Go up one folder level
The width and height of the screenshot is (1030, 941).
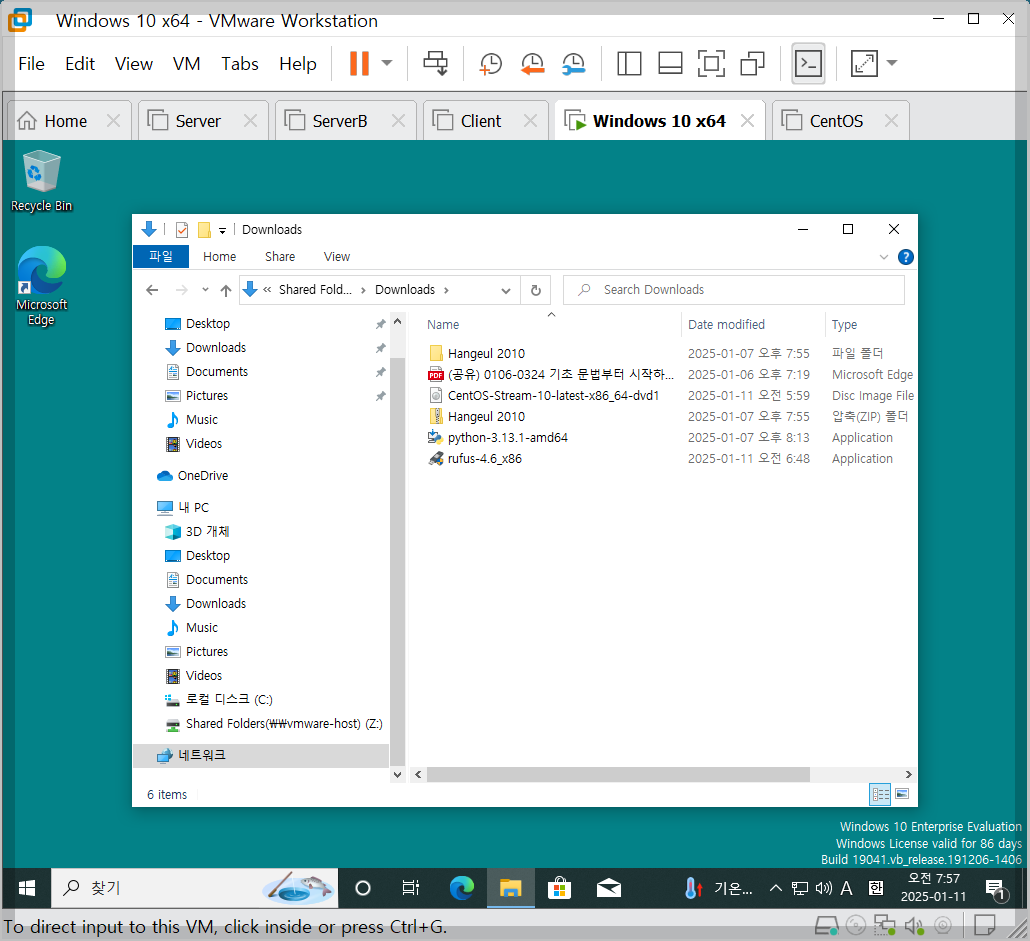[x=226, y=290]
